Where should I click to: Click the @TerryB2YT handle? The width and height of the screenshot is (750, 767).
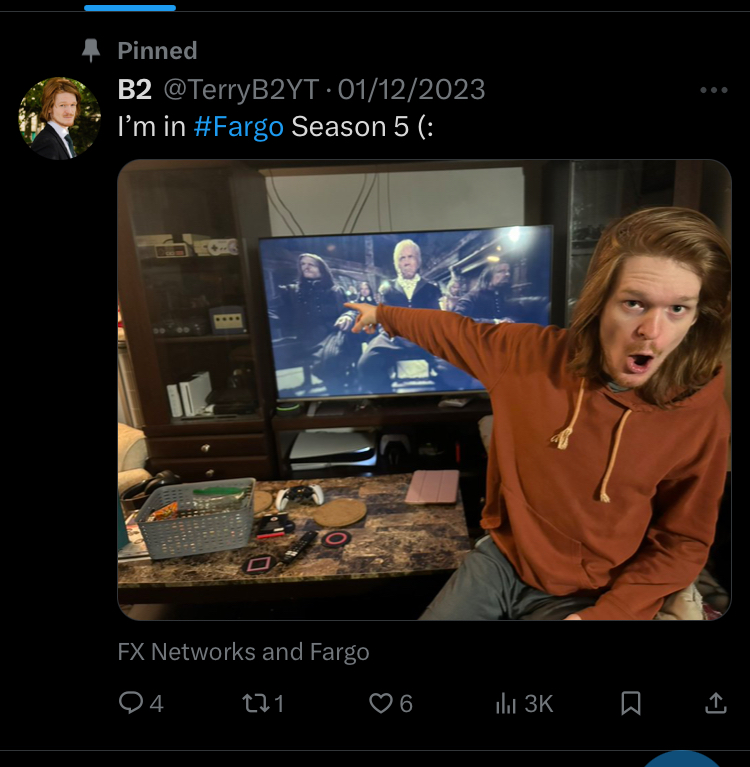click(x=241, y=90)
